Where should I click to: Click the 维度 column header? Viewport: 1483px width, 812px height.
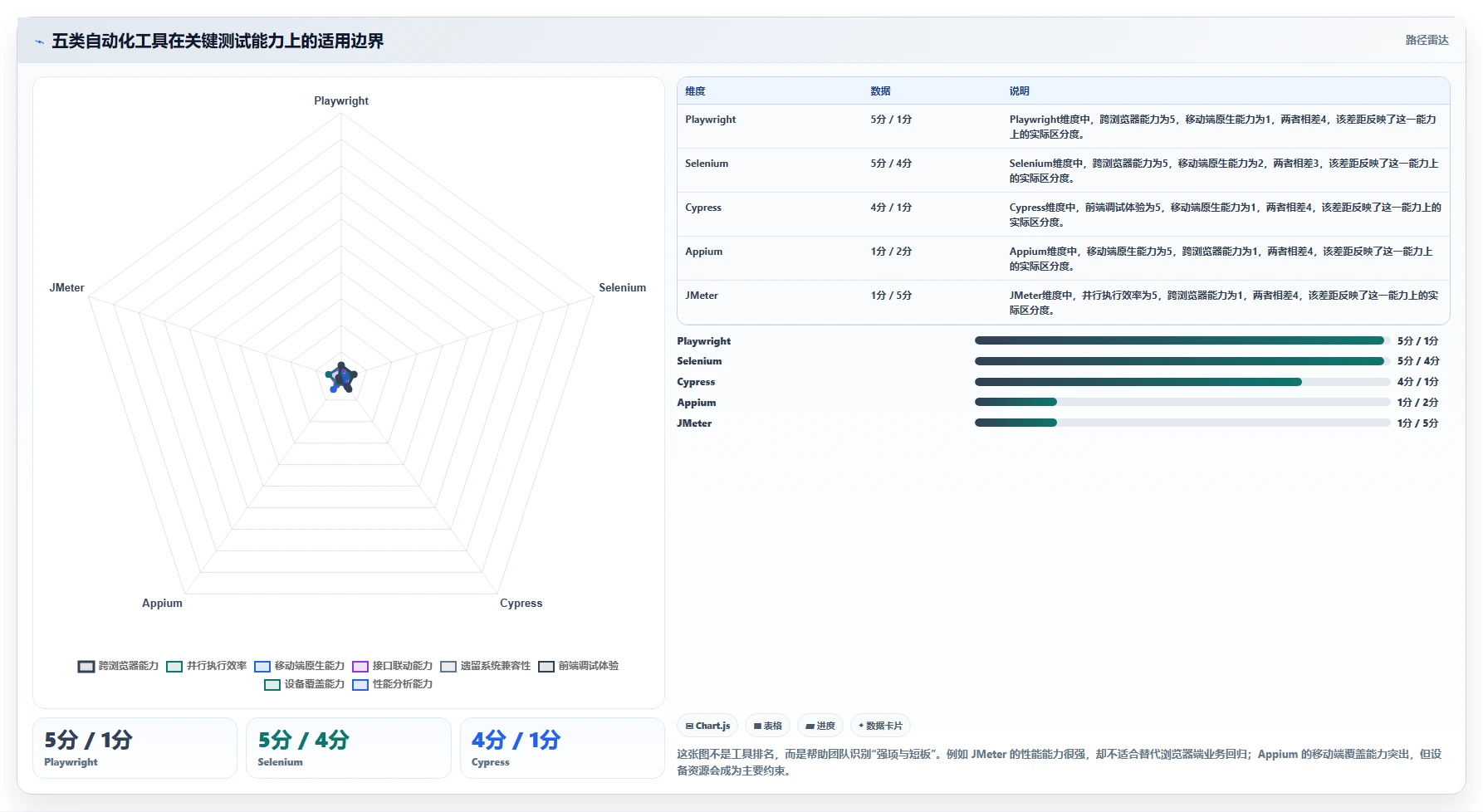695,91
